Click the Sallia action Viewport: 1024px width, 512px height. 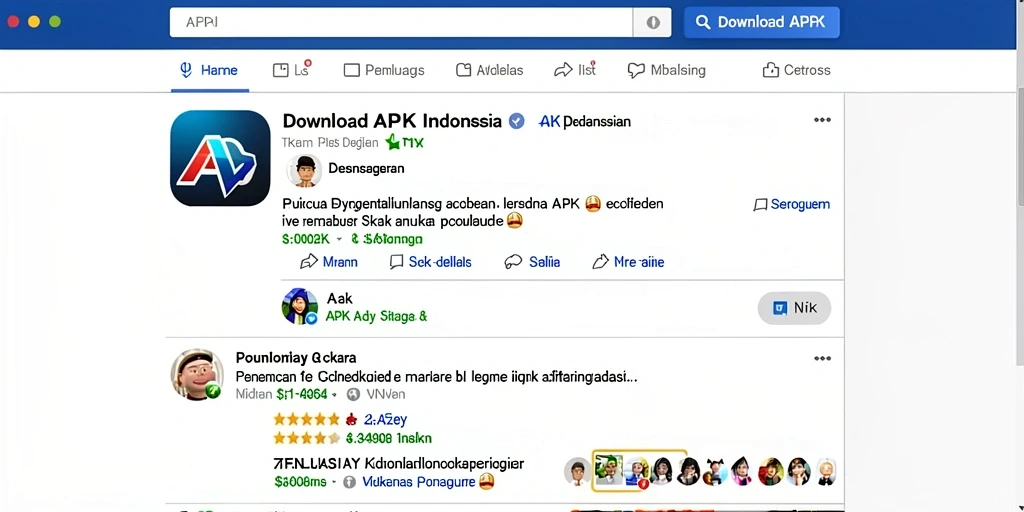tap(532, 262)
